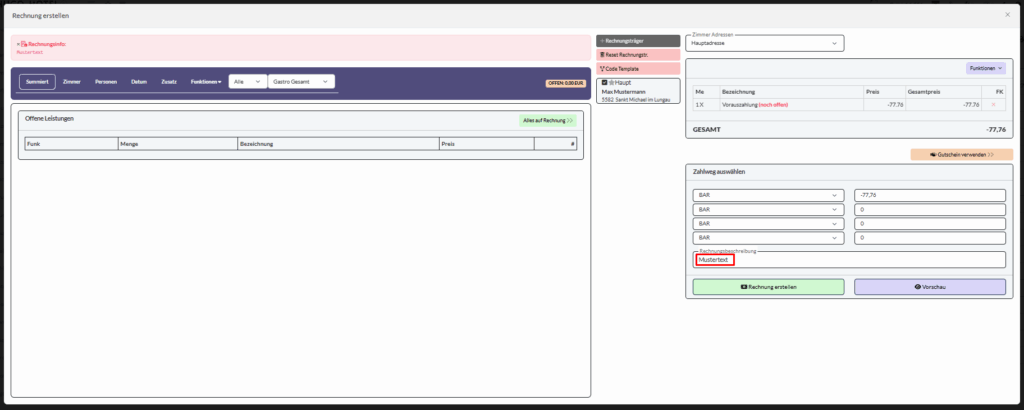Click the Rechnungsbeschreibung text field

click(x=848, y=259)
